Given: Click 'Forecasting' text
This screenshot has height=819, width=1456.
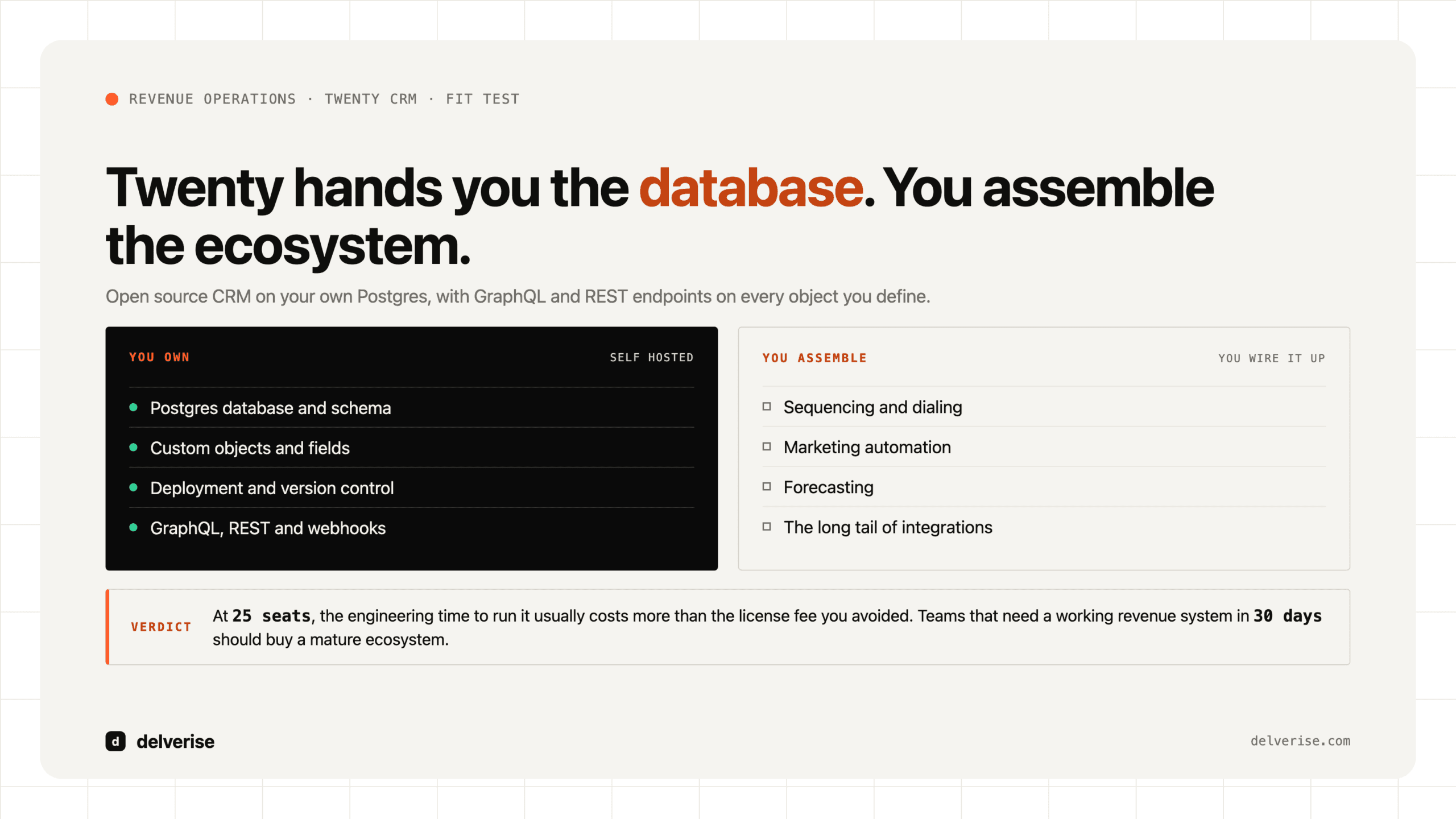Looking at the screenshot, I should point(828,487).
